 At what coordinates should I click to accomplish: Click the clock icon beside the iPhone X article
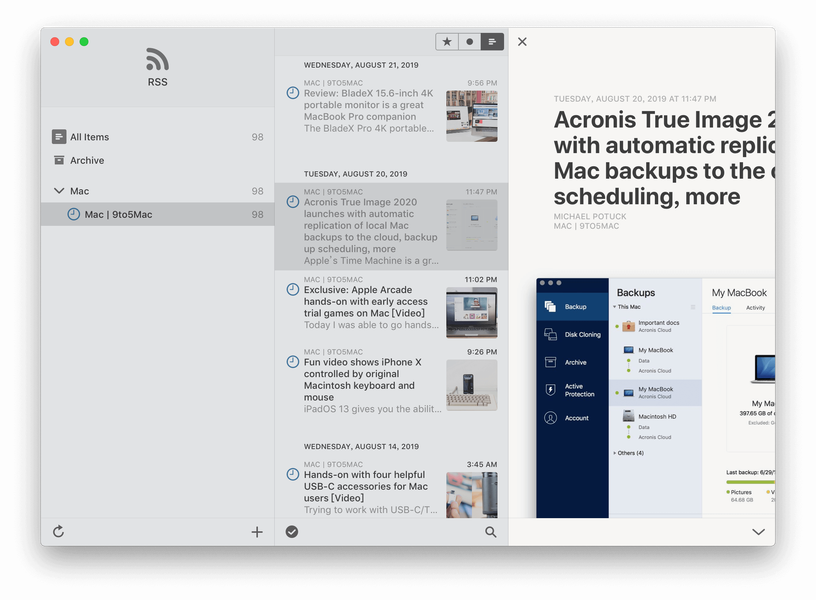[293, 362]
